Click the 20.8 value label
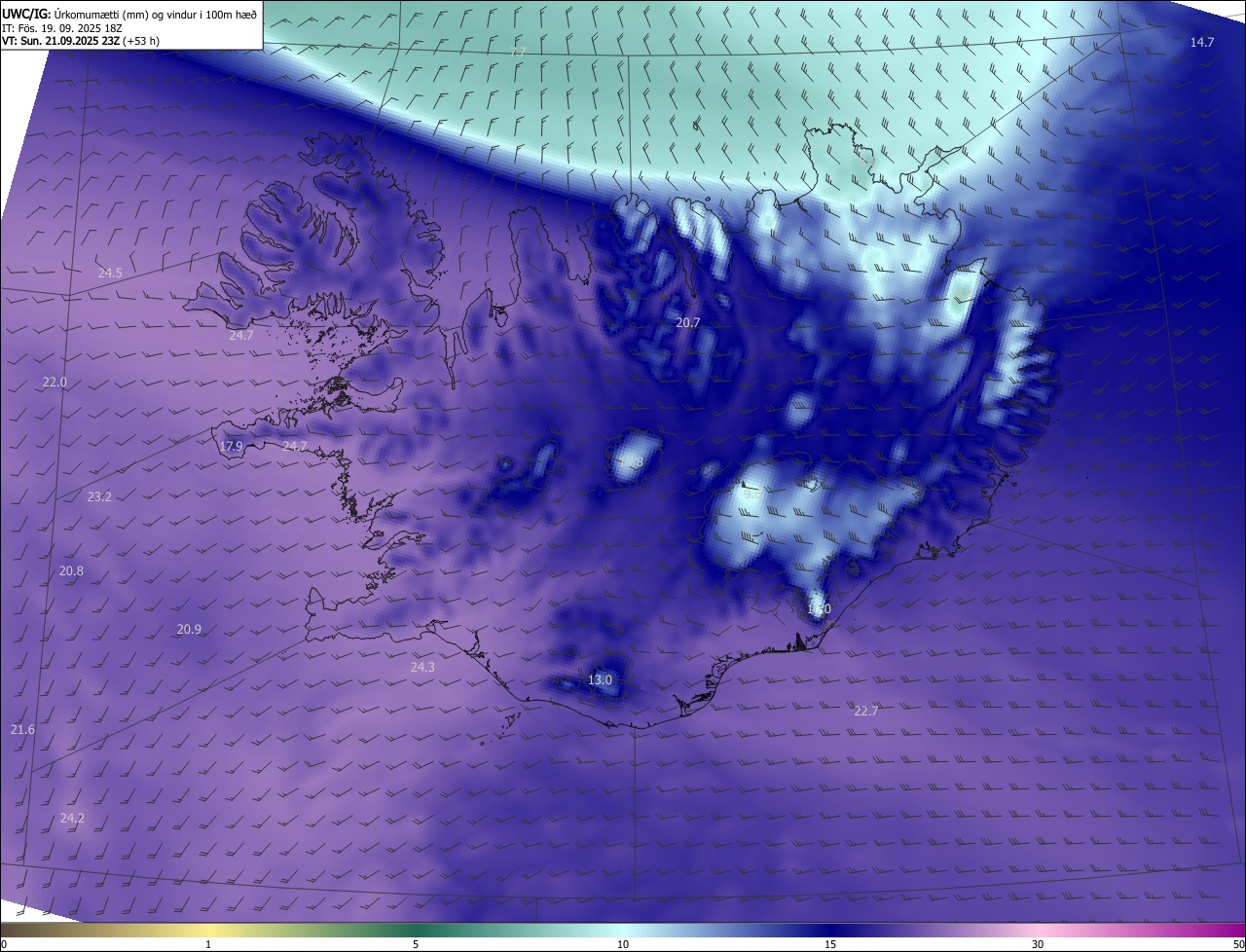 (x=71, y=570)
